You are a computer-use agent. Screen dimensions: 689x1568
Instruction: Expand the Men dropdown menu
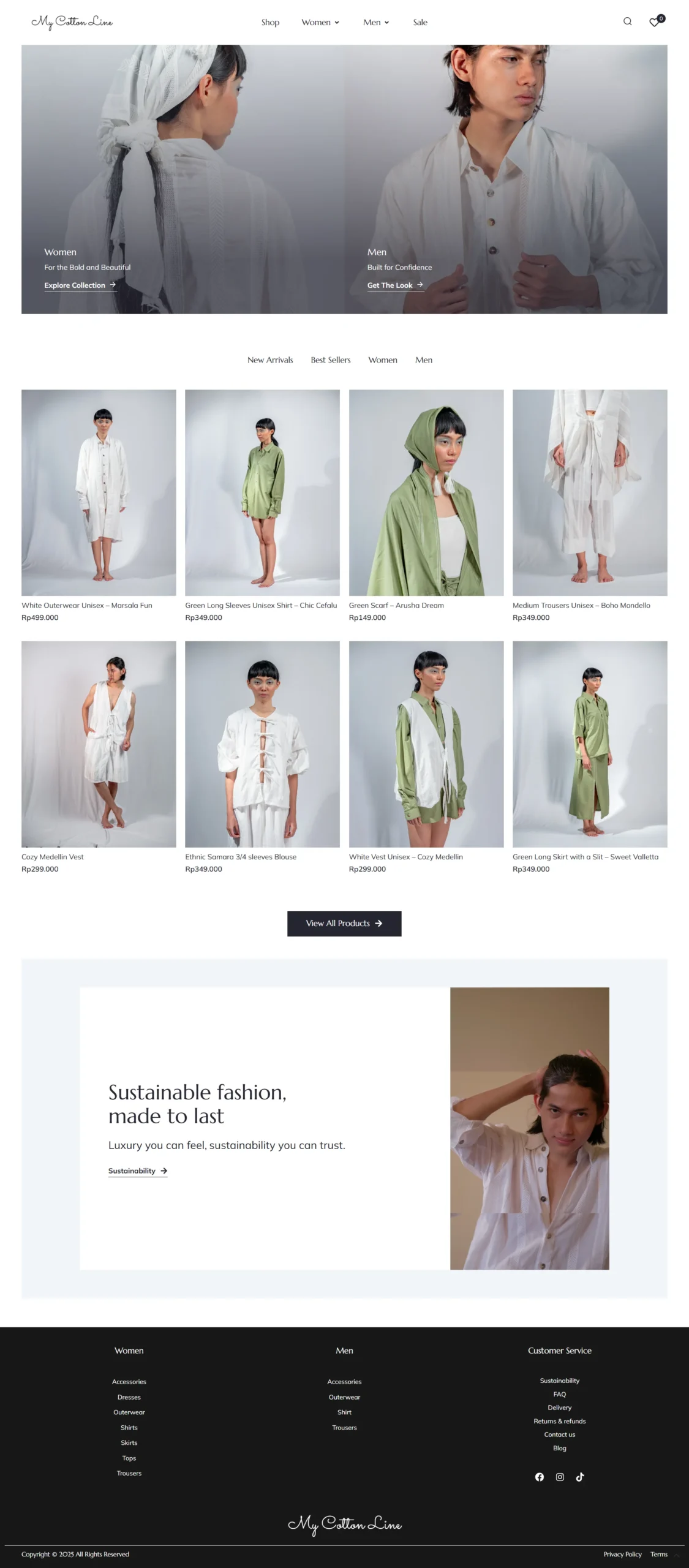point(375,22)
